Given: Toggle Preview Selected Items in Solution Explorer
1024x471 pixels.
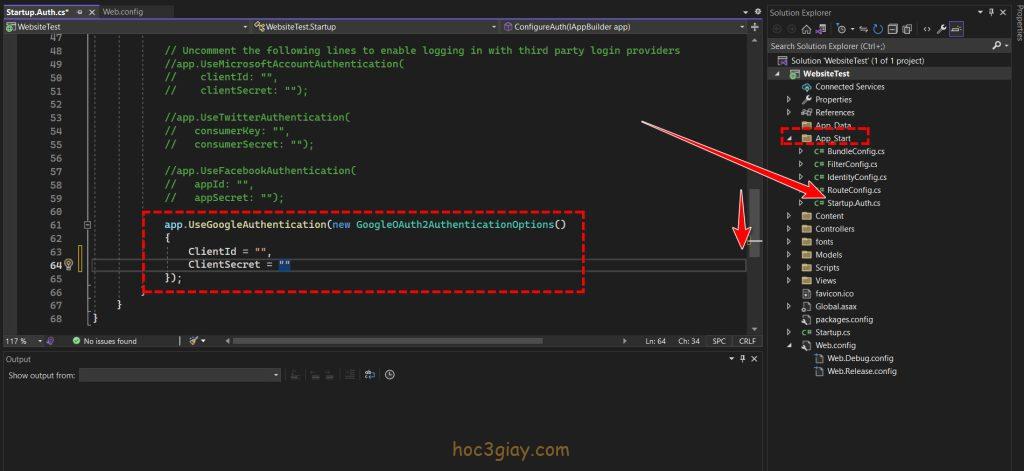Looking at the screenshot, I should [957, 29].
